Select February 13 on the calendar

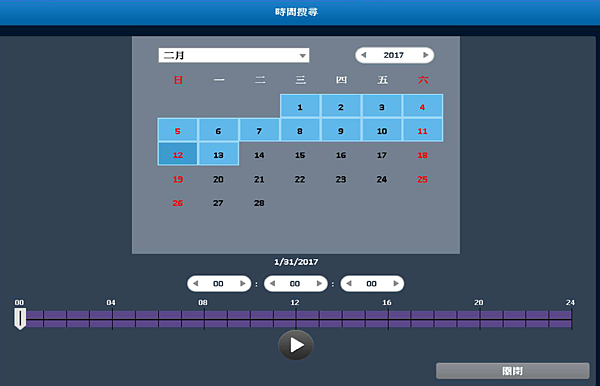tap(218, 154)
